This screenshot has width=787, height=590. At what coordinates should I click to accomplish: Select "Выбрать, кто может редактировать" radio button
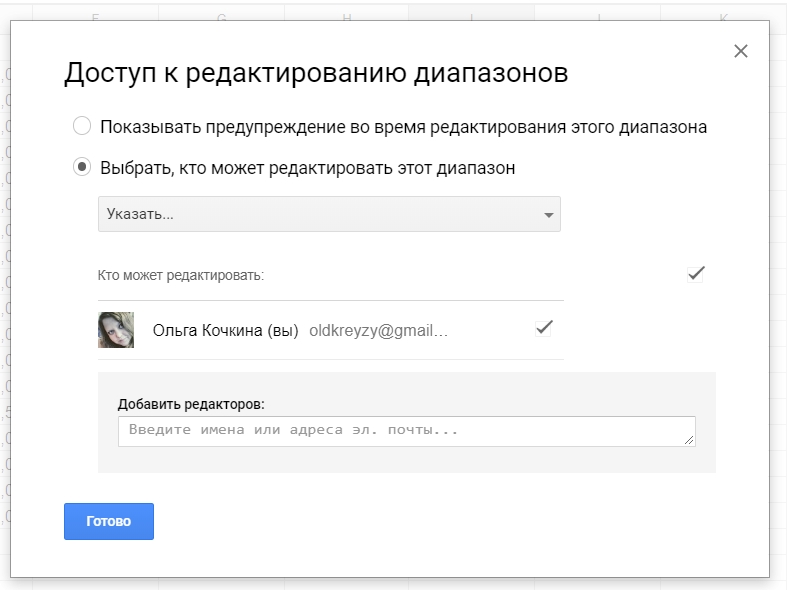pyautogui.click(x=82, y=168)
